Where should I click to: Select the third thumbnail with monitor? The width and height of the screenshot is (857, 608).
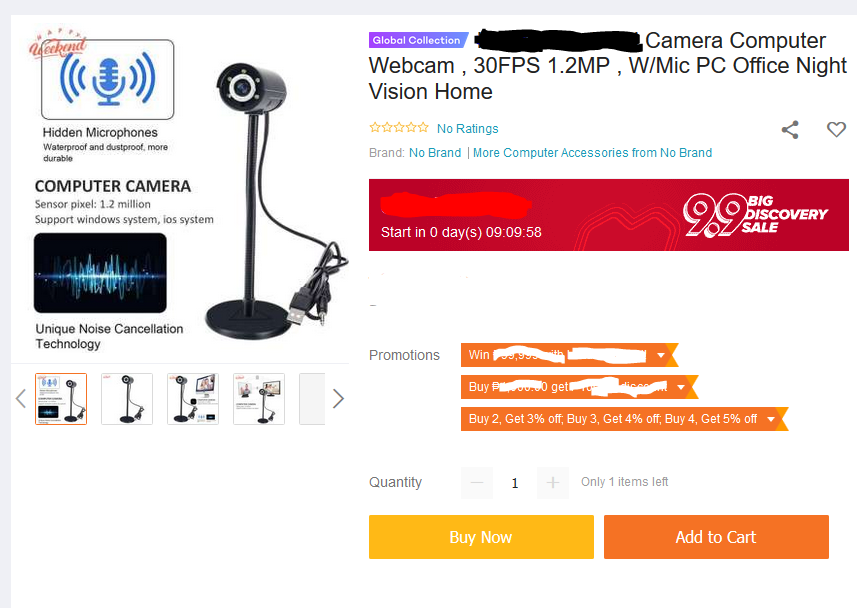[x=193, y=399]
